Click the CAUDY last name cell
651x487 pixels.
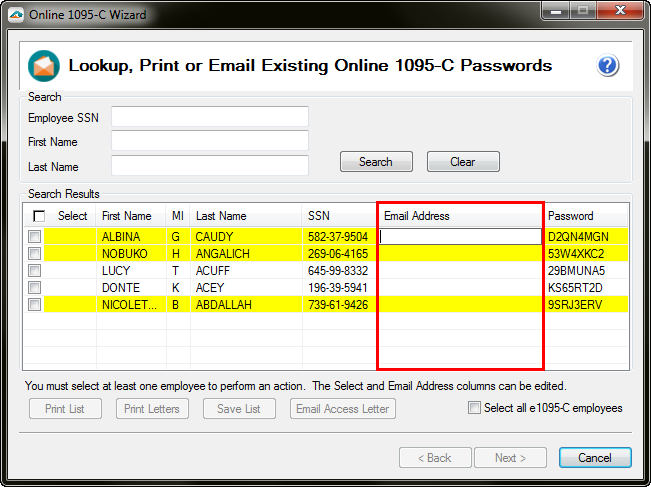tap(246, 237)
